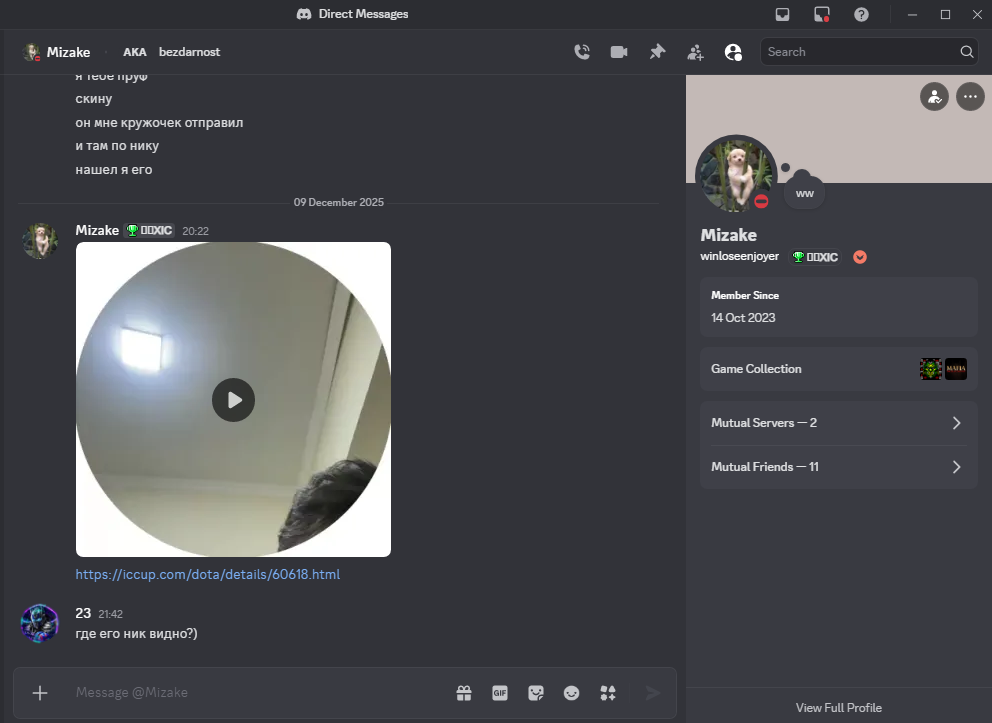Add friends to this DM
Screen dimensions: 992x723
tap(695, 52)
